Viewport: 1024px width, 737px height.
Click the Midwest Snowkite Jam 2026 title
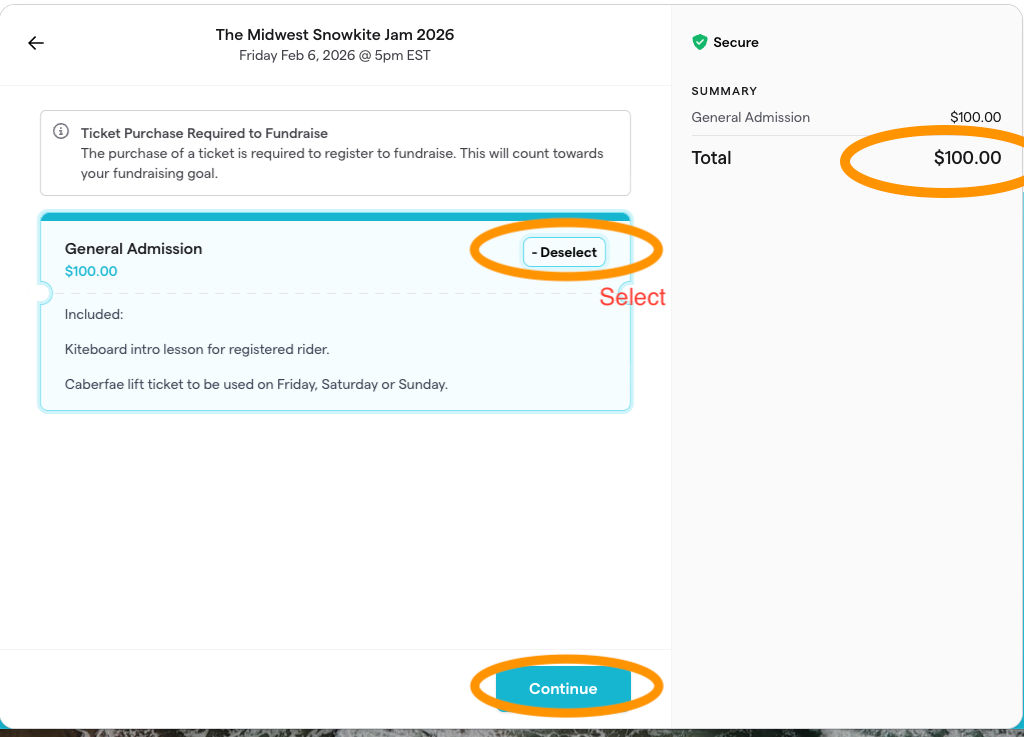coord(335,35)
